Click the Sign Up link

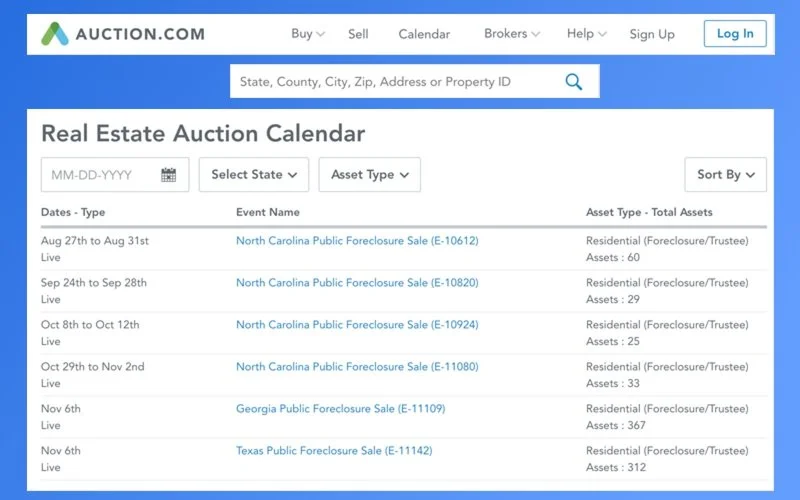tap(652, 34)
